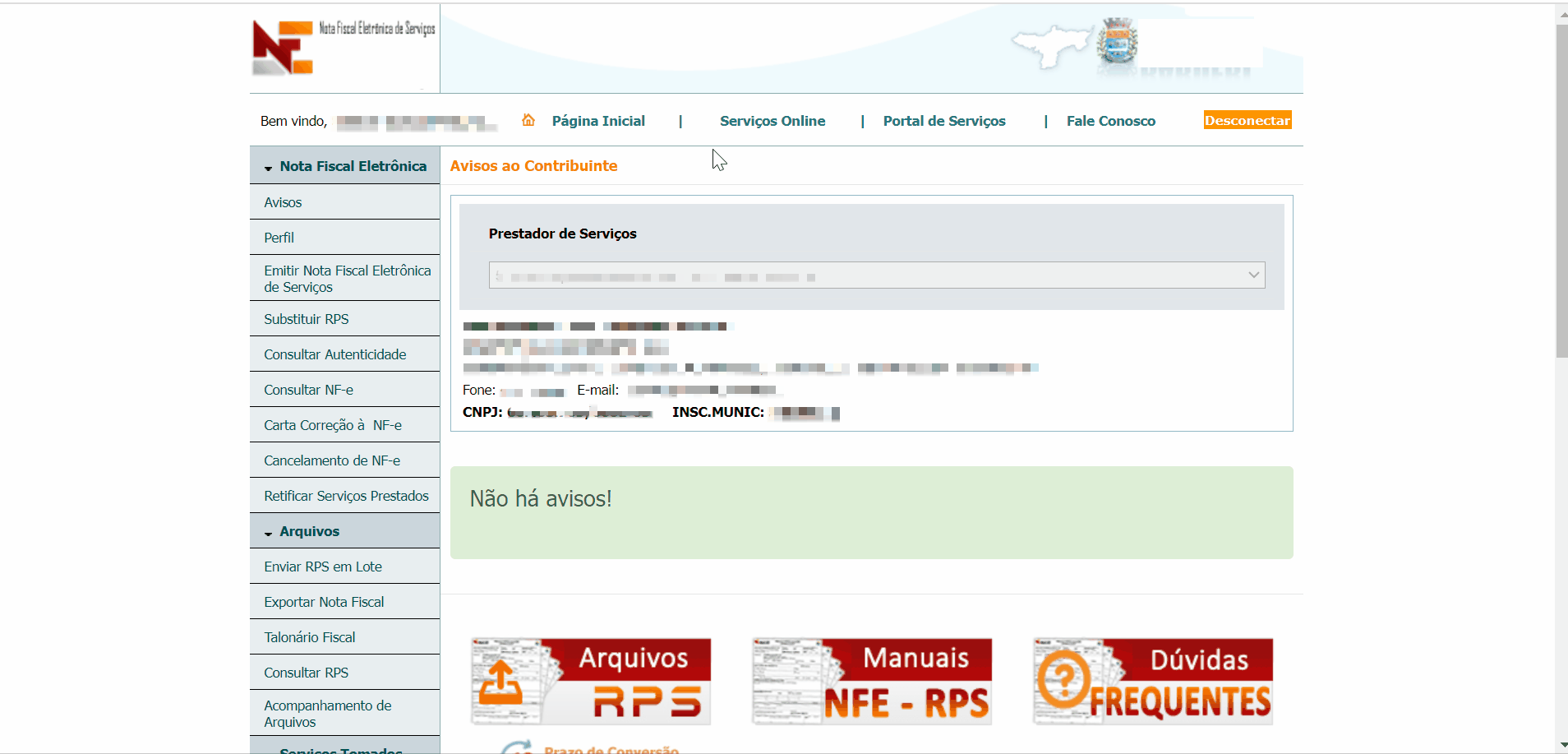Viewport: 1568px width, 754px height.
Task: Open the Prestador de Serviços dropdown
Action: (x=876, y=275)
